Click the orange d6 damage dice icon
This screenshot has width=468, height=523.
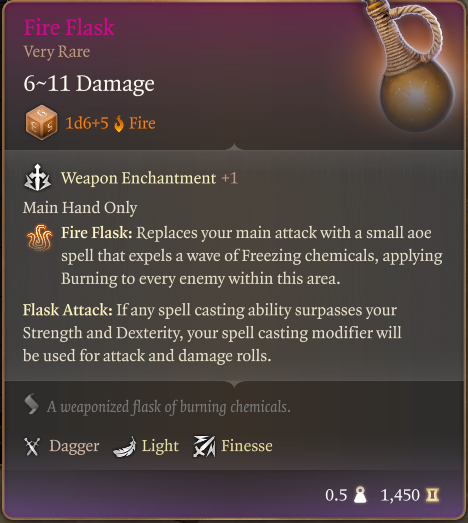pyautogui.click(x=41, y=122)
